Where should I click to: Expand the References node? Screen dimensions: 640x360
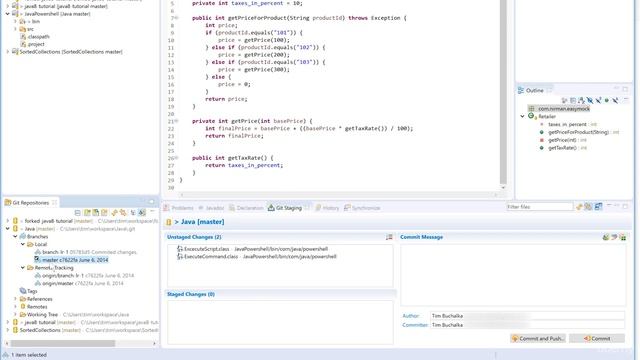[16, 299]
